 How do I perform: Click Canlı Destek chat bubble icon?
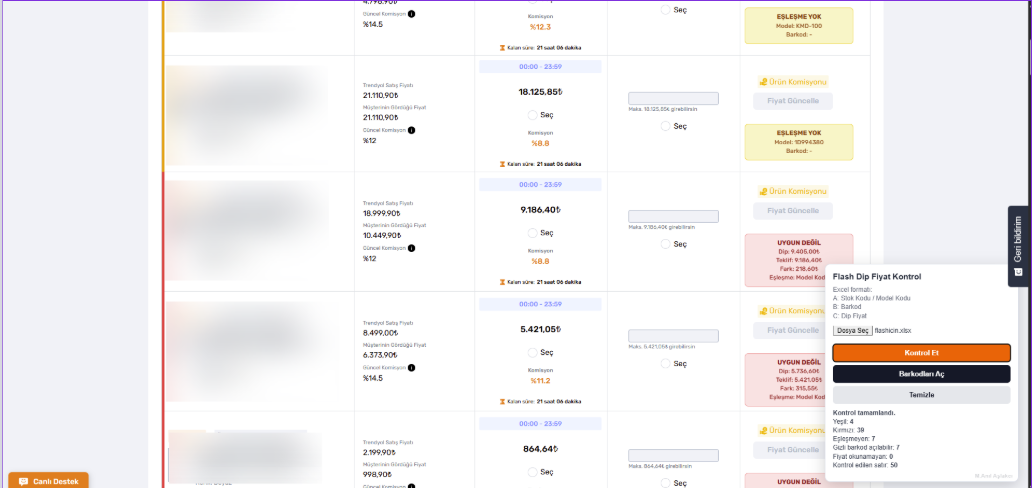point(24,481)
